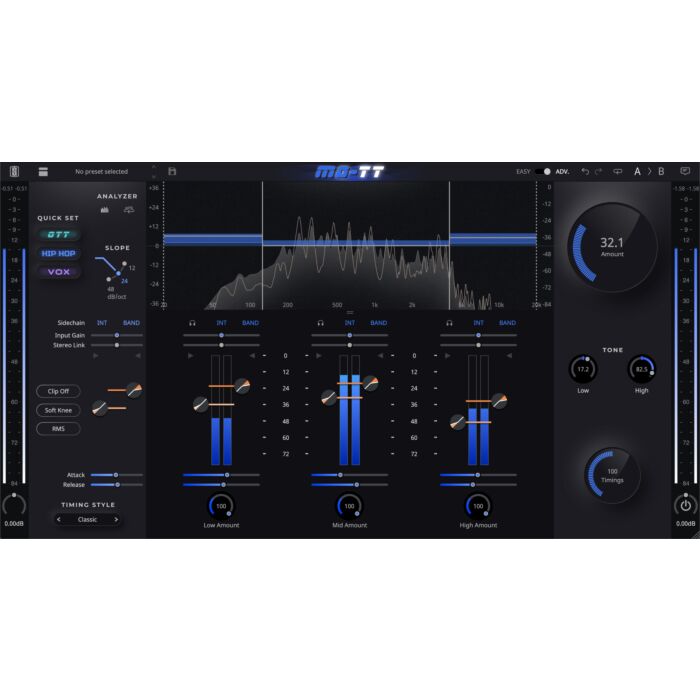Select next Timing Style with right chevron
Image resolution: width=700 pixels, height=700 pixels.
116,519
